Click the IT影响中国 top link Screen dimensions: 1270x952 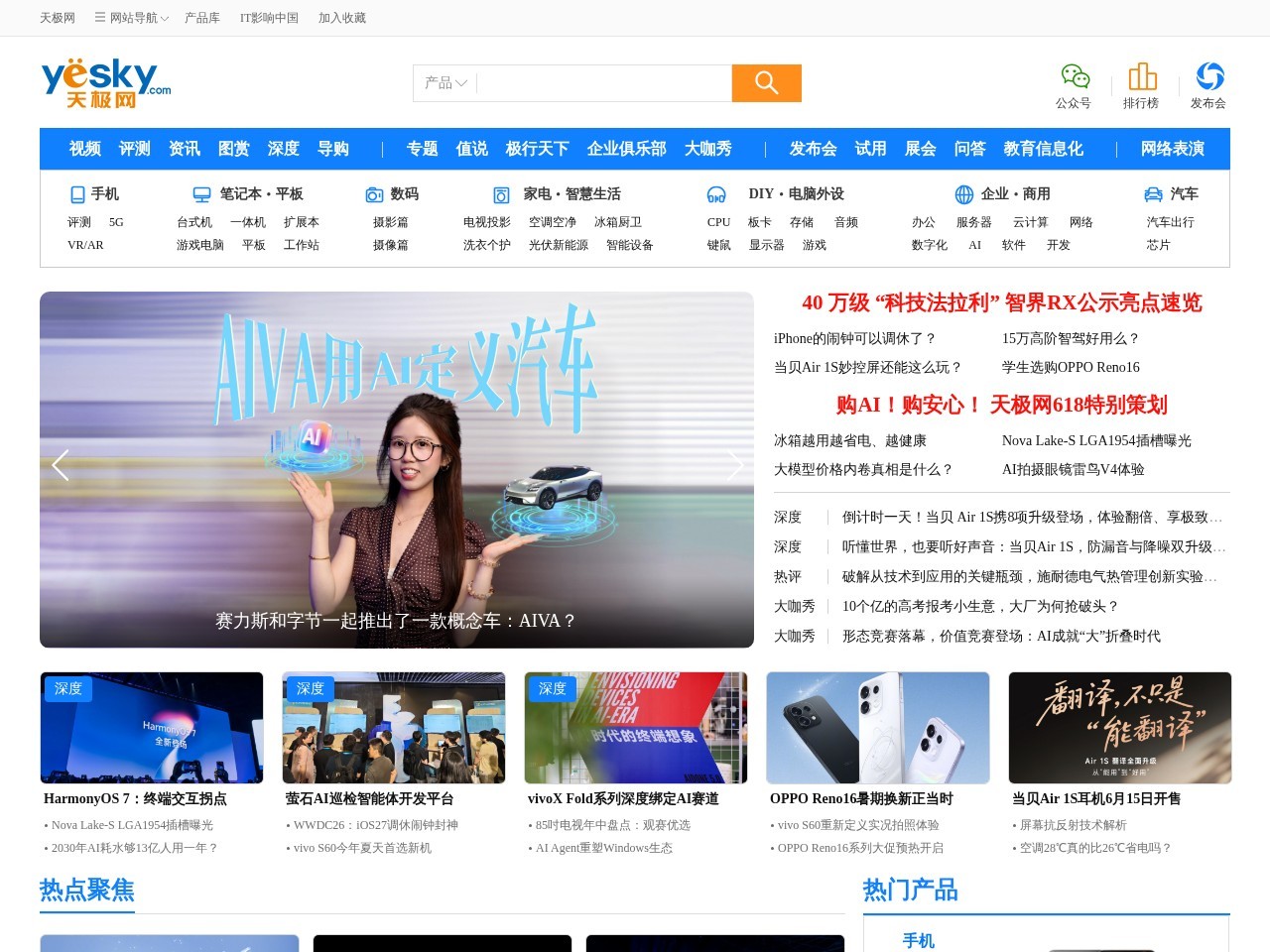click(269, 18)
